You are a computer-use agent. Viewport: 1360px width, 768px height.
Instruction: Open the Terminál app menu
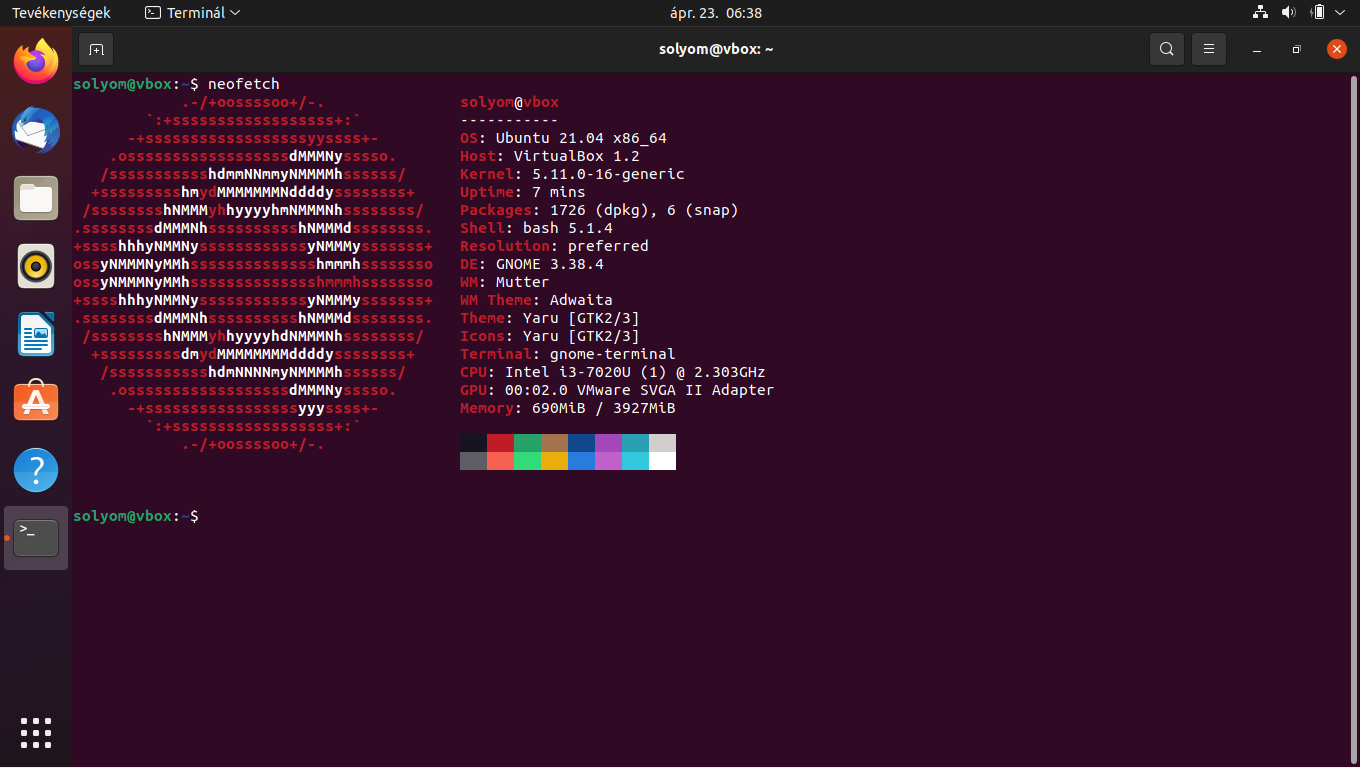pos(192,13)
